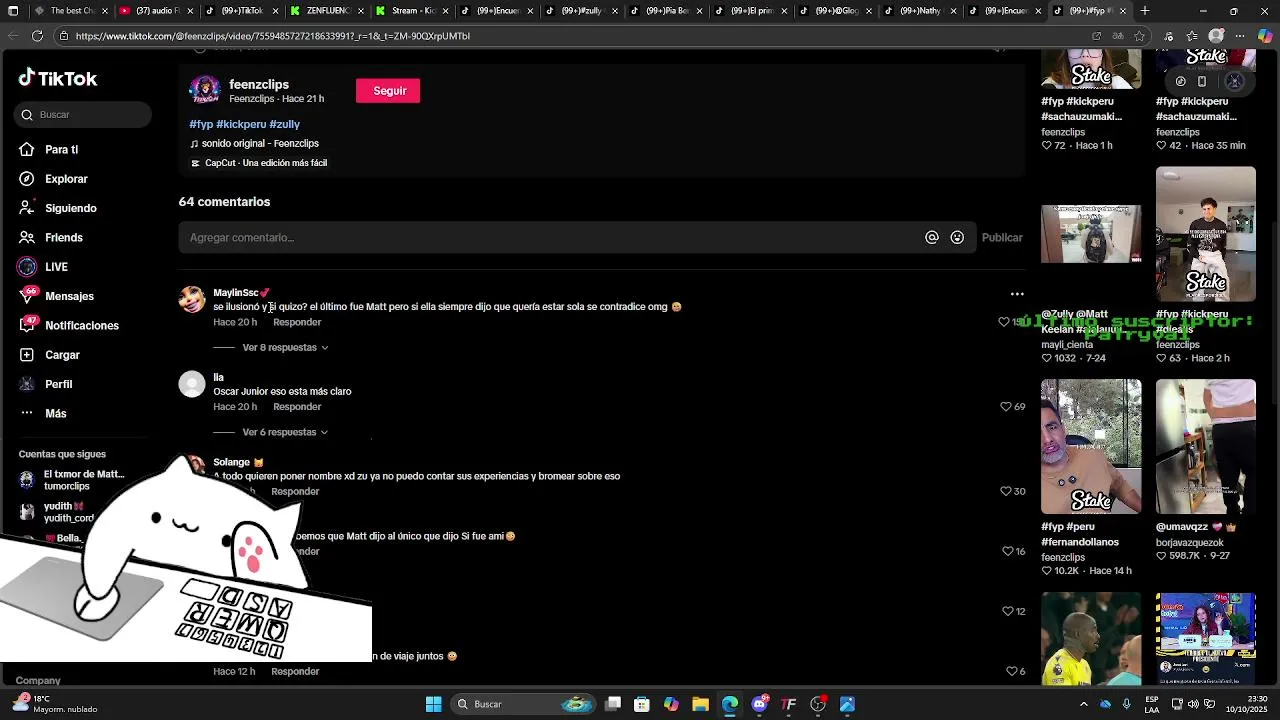The image size is (1280, 720).
Task: Open the Para ti feed
Action: coord(61,150)
